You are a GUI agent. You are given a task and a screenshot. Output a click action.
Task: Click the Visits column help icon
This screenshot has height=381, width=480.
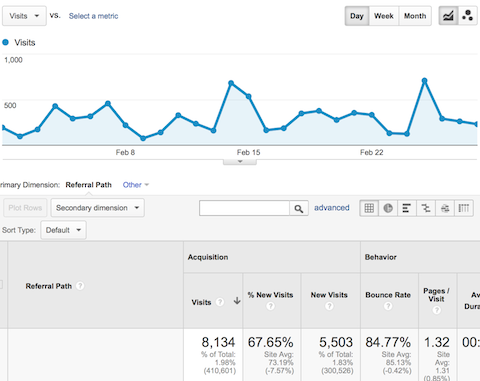(220, 302)
